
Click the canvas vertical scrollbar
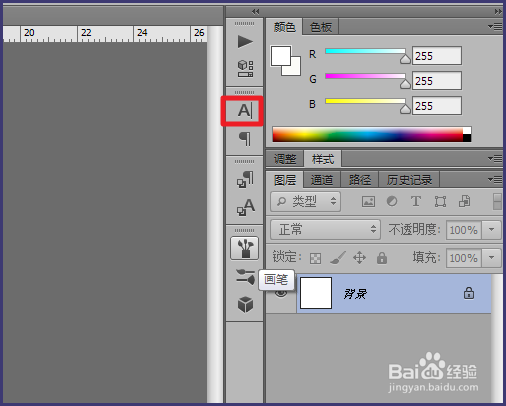pyautogui.click(x=215, y=213)
